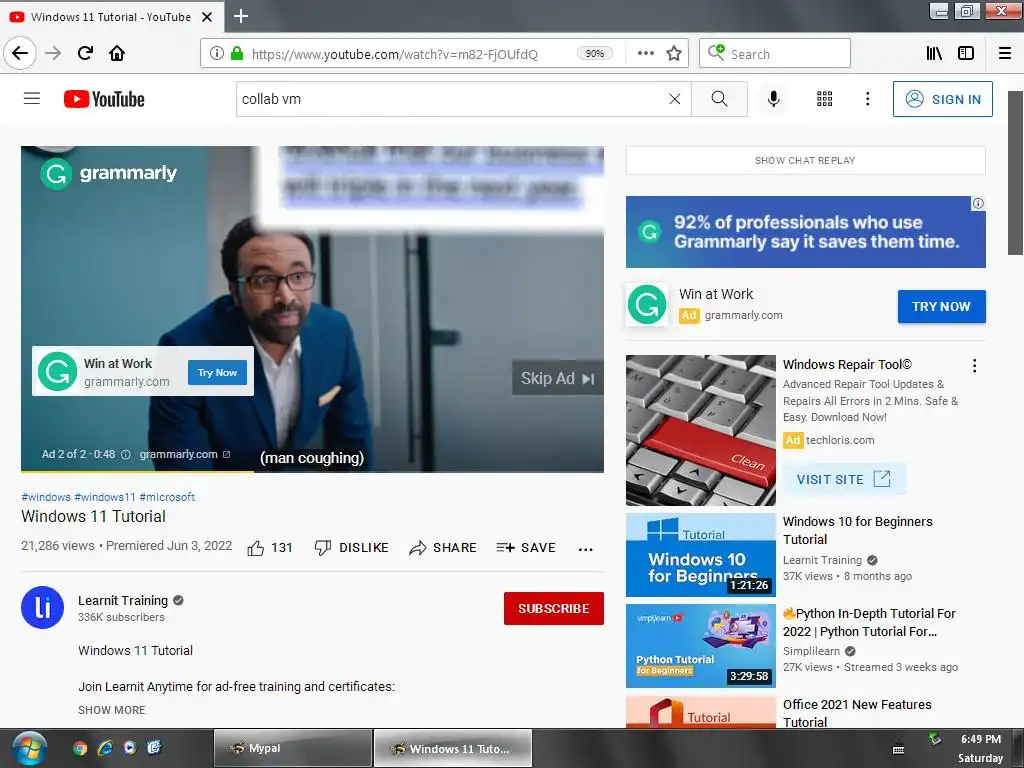Click the SIGN IN button

(x=942, y=99)
